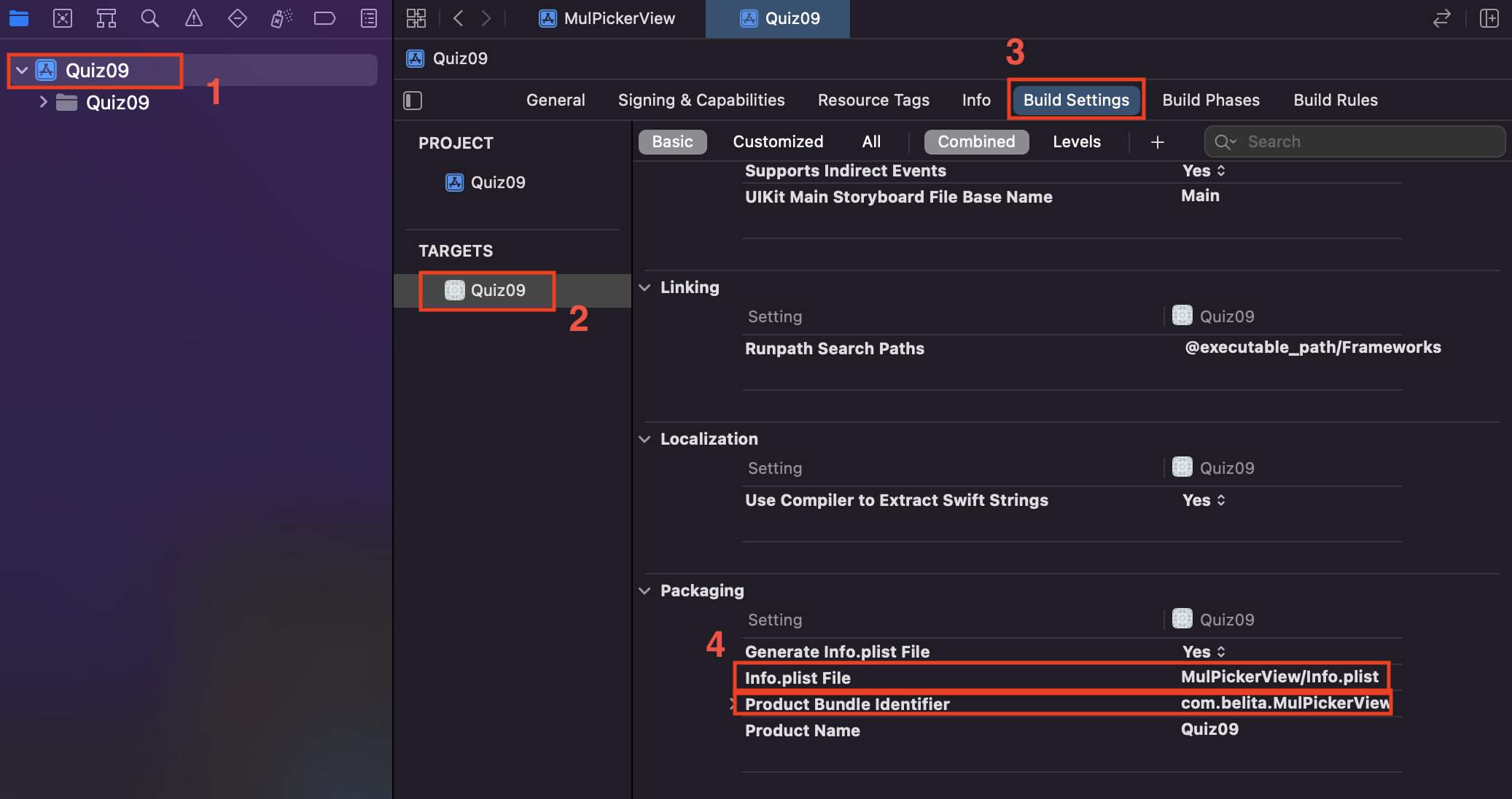This screenshot has height=799, width=1512.
Task: Open Generate Info.plist File Yes dropdown
Action: [x=1204, y=652]
